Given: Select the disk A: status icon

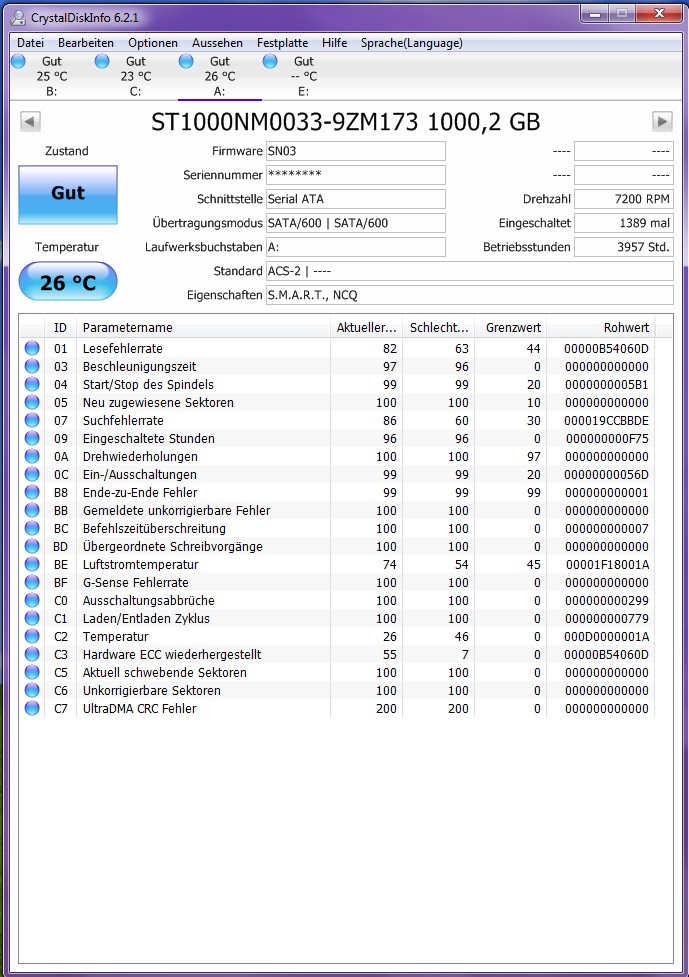Looking at the screenshot, I should click(186, 61).
